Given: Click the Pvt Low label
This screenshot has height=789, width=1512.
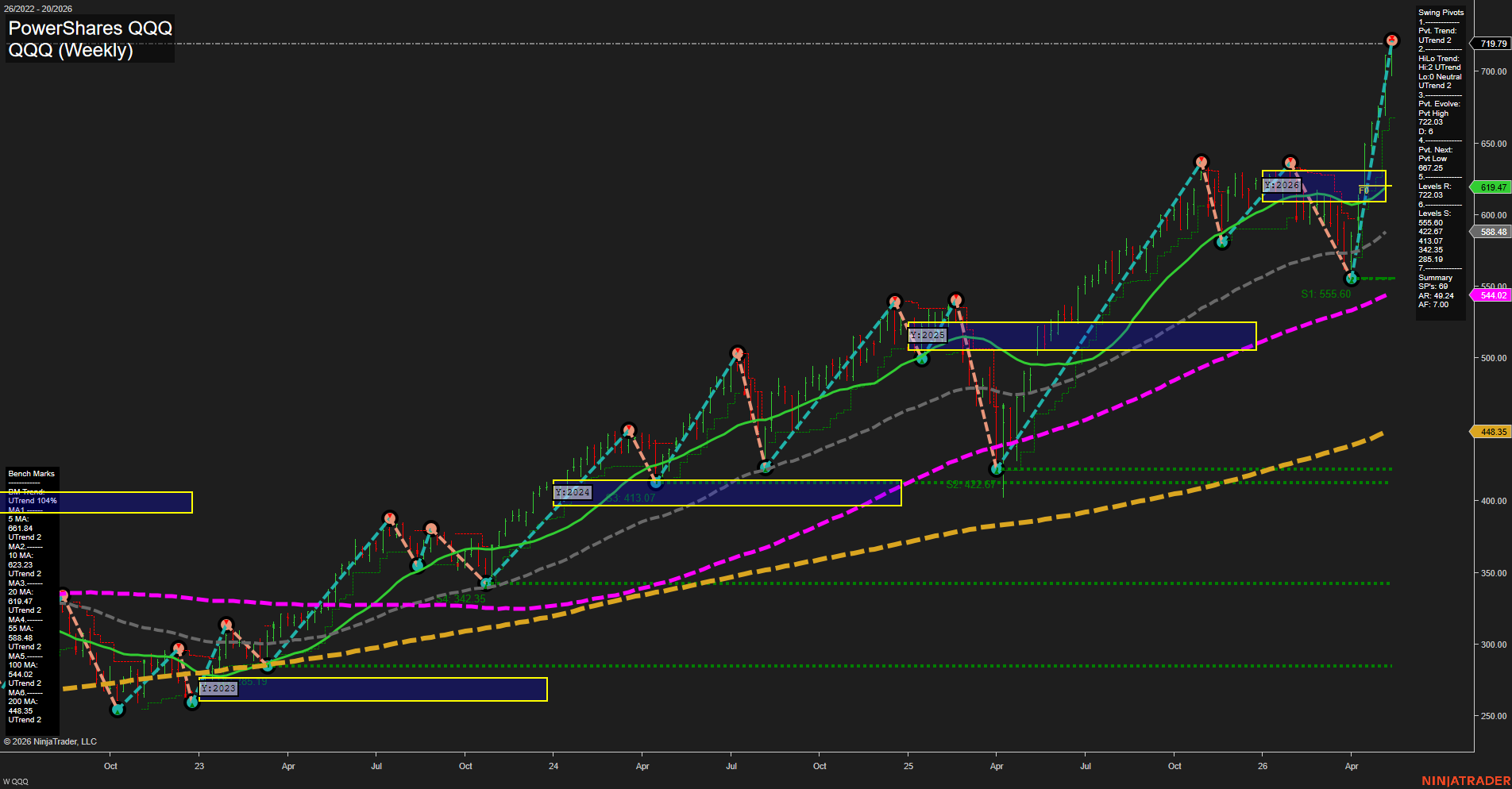Looking at the screenshot, I should (x=1433, y=159).
